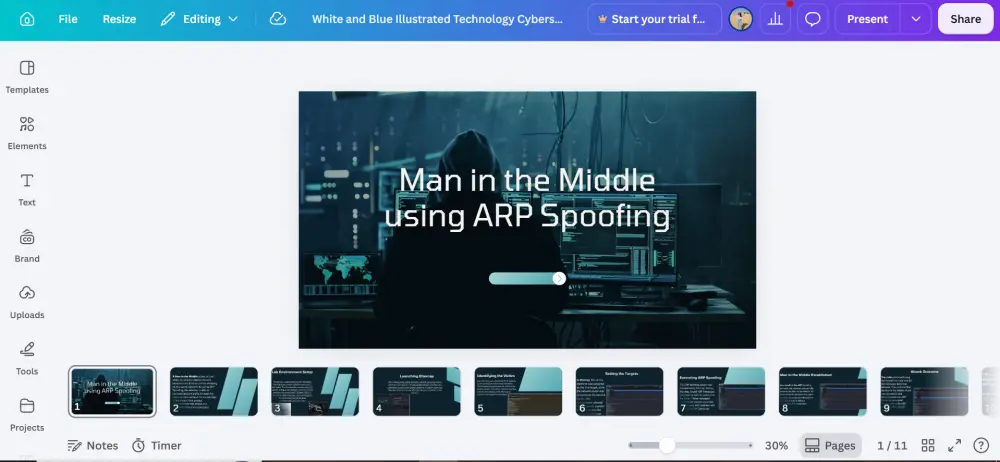The image size is (1000, 462).
Task: Open the Uploads panel
Action: pyautogui.click(x=27, y=301)
